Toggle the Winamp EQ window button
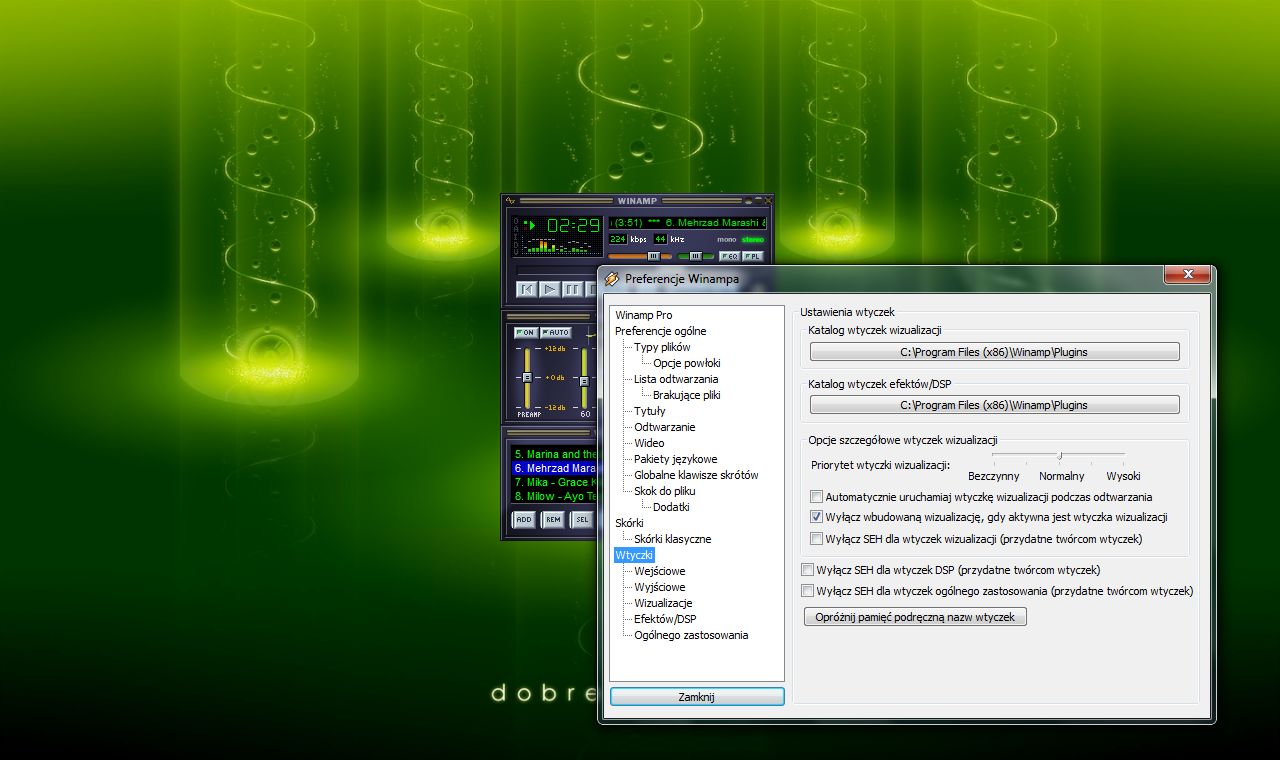Viewport: 1280px width, 760px height. coord(730,256)
